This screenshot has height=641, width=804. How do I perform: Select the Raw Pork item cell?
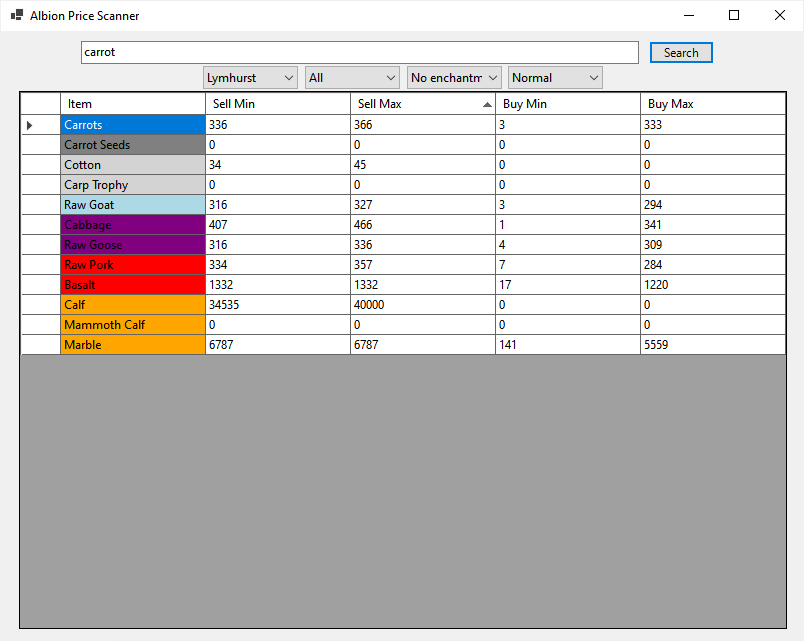pyautogui.click(x=133, y=265)
